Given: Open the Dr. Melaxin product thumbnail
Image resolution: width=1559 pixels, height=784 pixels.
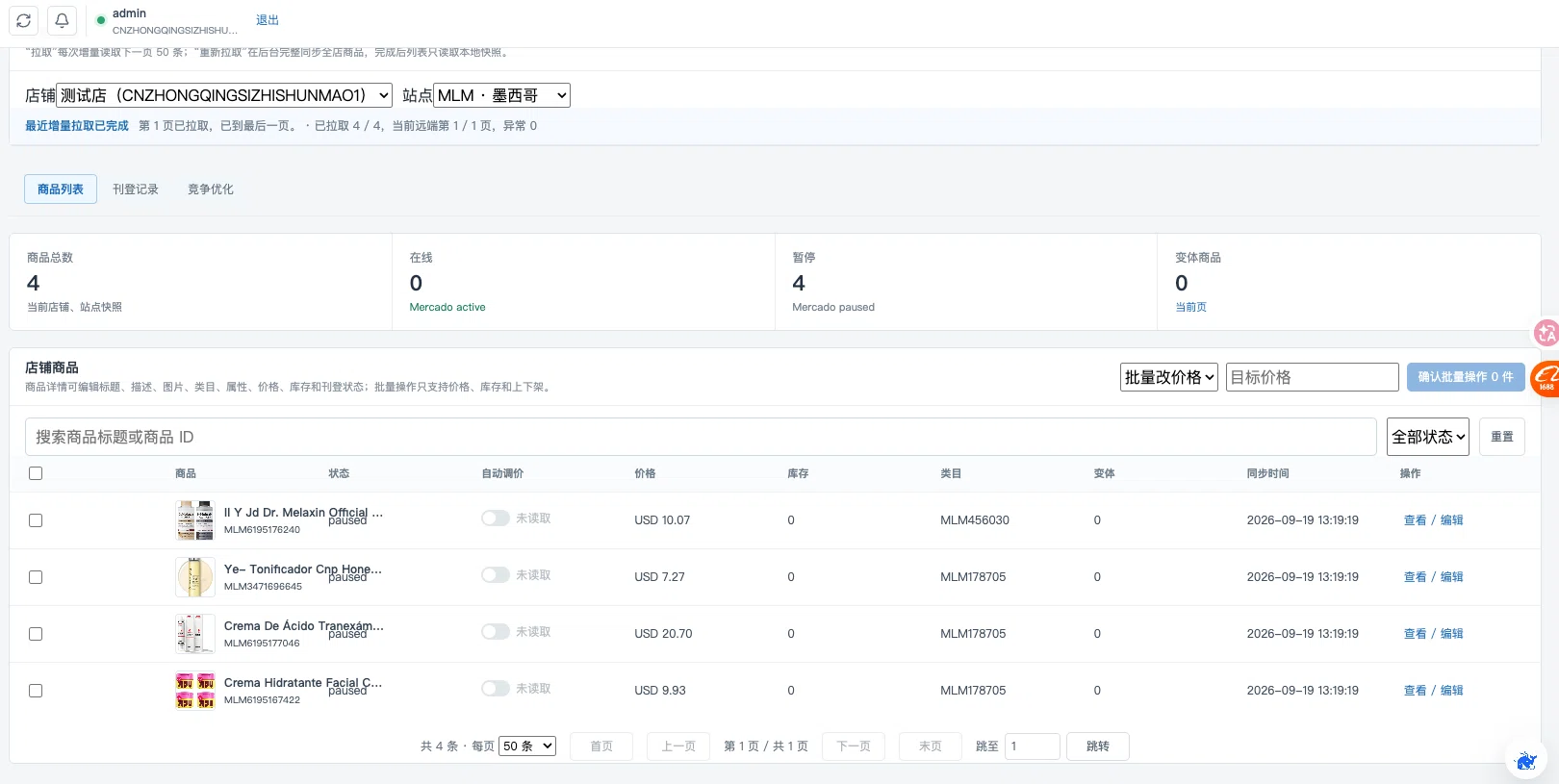Looking at the screenshot, I should (x=195, y=520).
